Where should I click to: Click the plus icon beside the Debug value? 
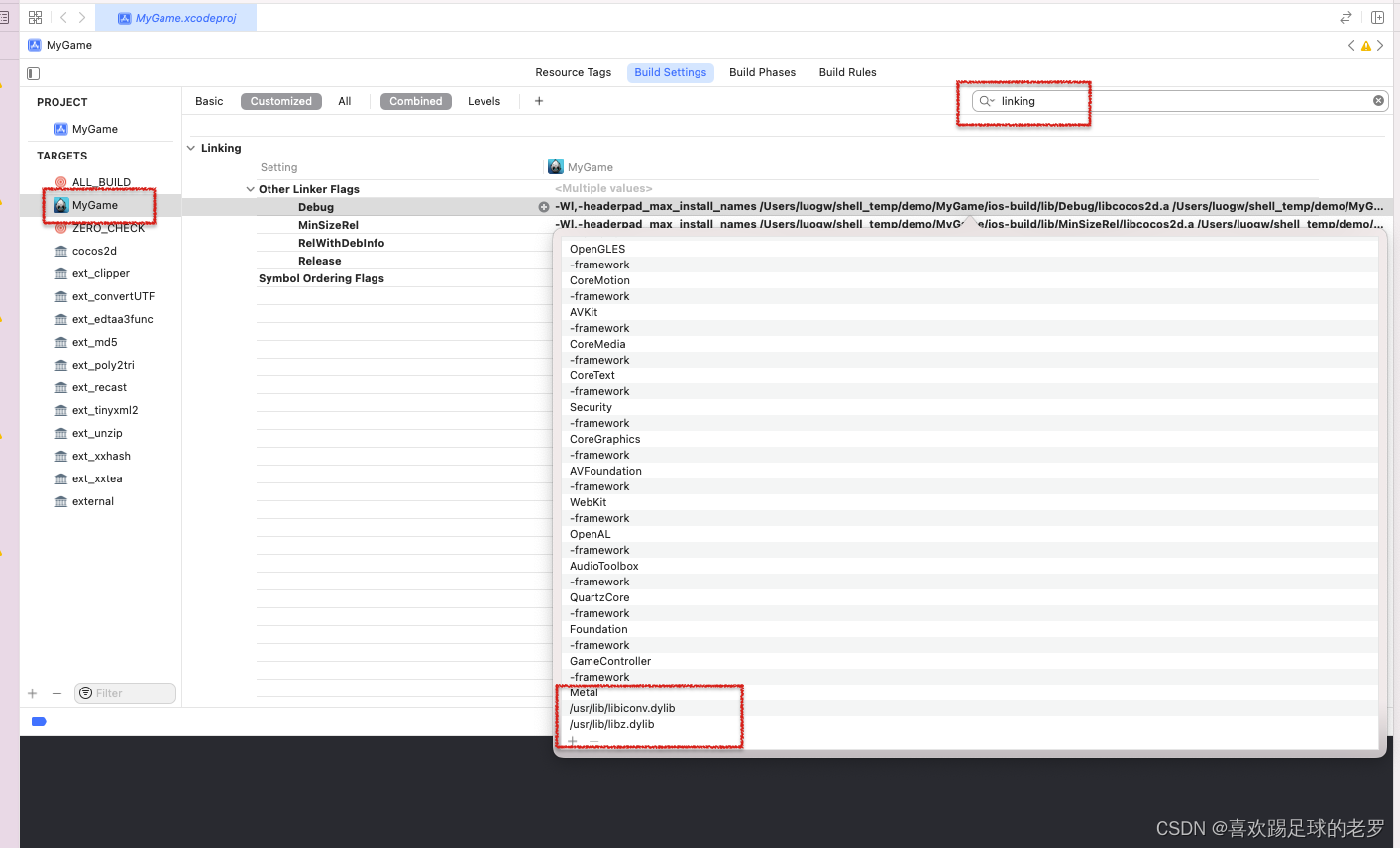pyautogui.click(x=543, y=207)
